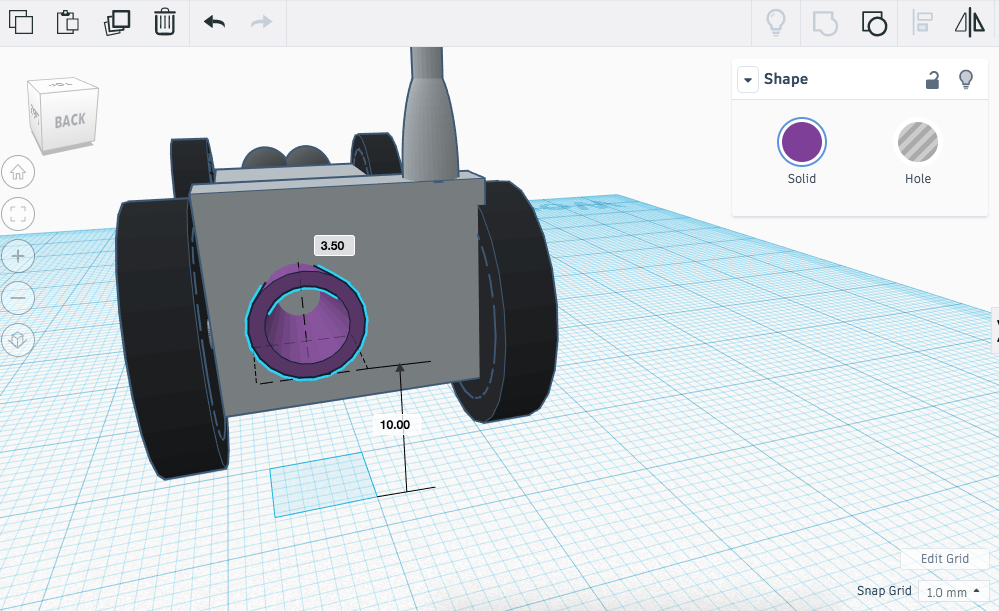Zoom in with the plus button

pos(18,256)
